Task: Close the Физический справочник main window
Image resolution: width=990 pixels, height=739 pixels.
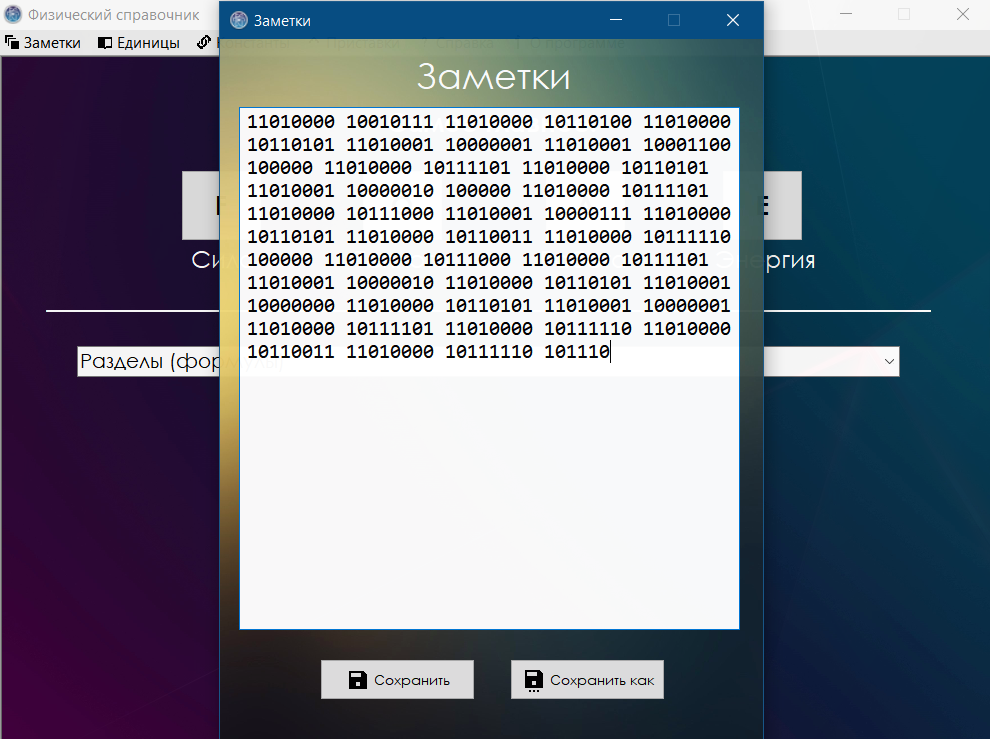Action: 962,14
